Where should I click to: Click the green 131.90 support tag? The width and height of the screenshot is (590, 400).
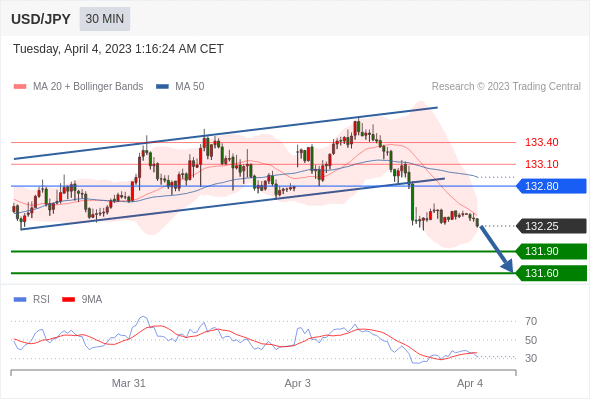[551, 251]
